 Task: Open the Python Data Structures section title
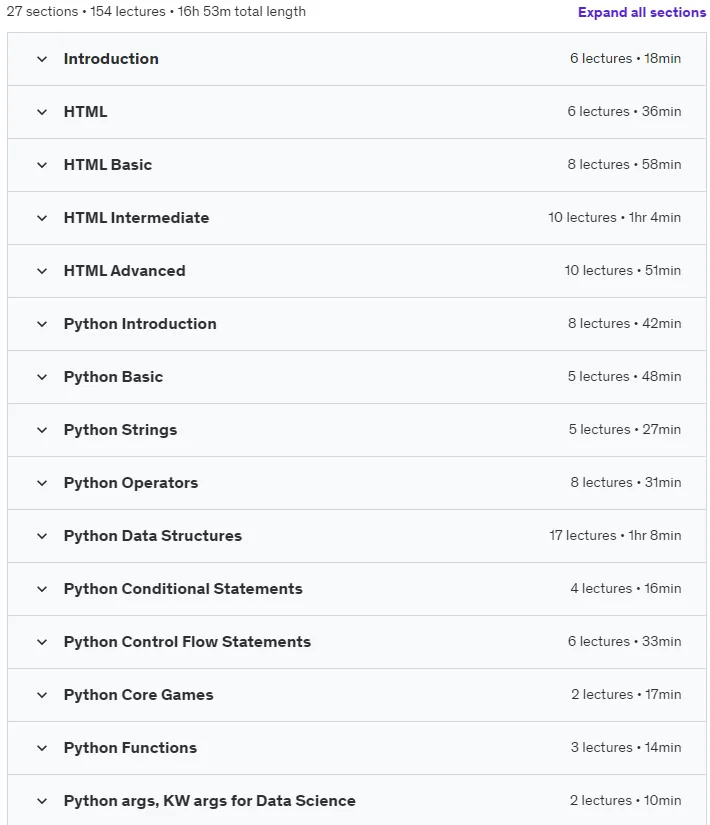(x=153, y=536)
